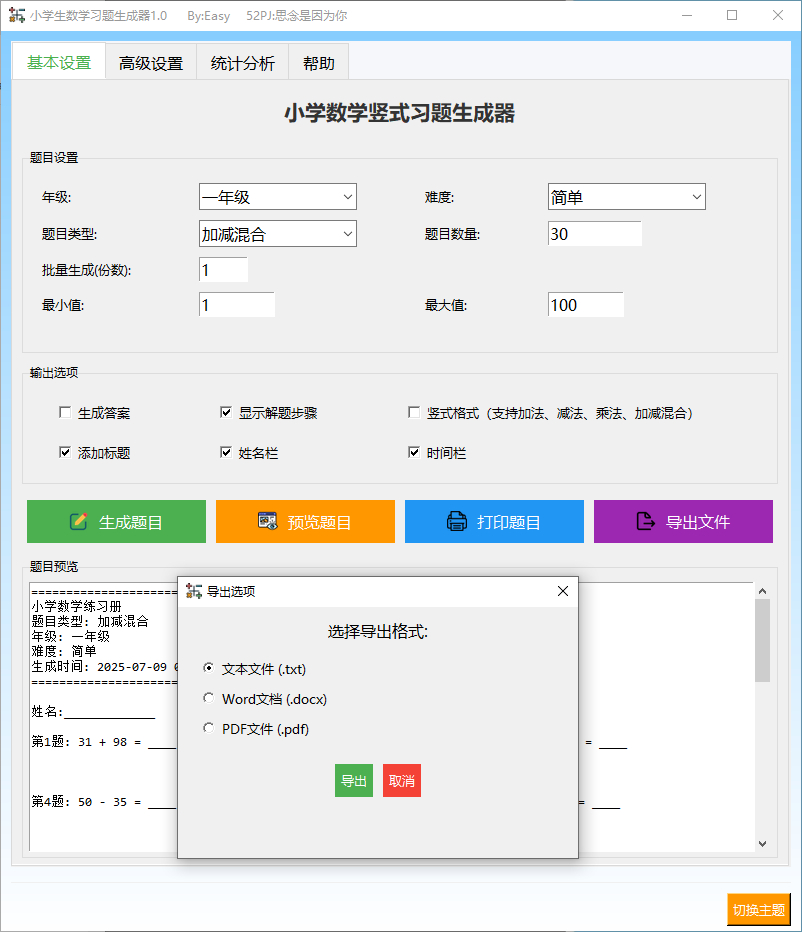Viewport: 802px width, 932px height.
Task: Maximize the main application window
Action: coord(732,15)
